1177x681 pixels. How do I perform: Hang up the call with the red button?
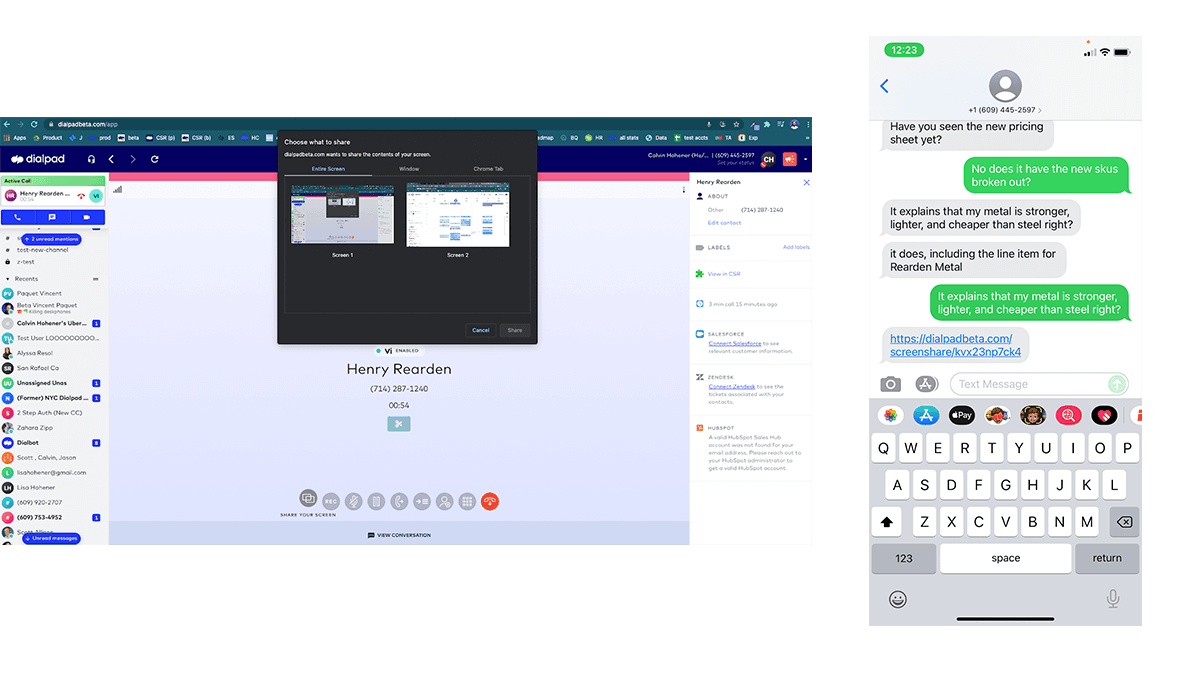pos(490,502)
